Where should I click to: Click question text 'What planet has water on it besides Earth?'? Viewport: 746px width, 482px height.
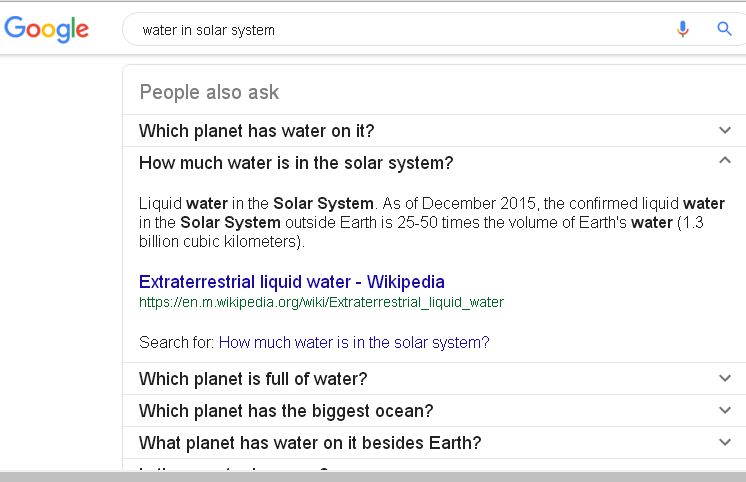click(310, 443)
